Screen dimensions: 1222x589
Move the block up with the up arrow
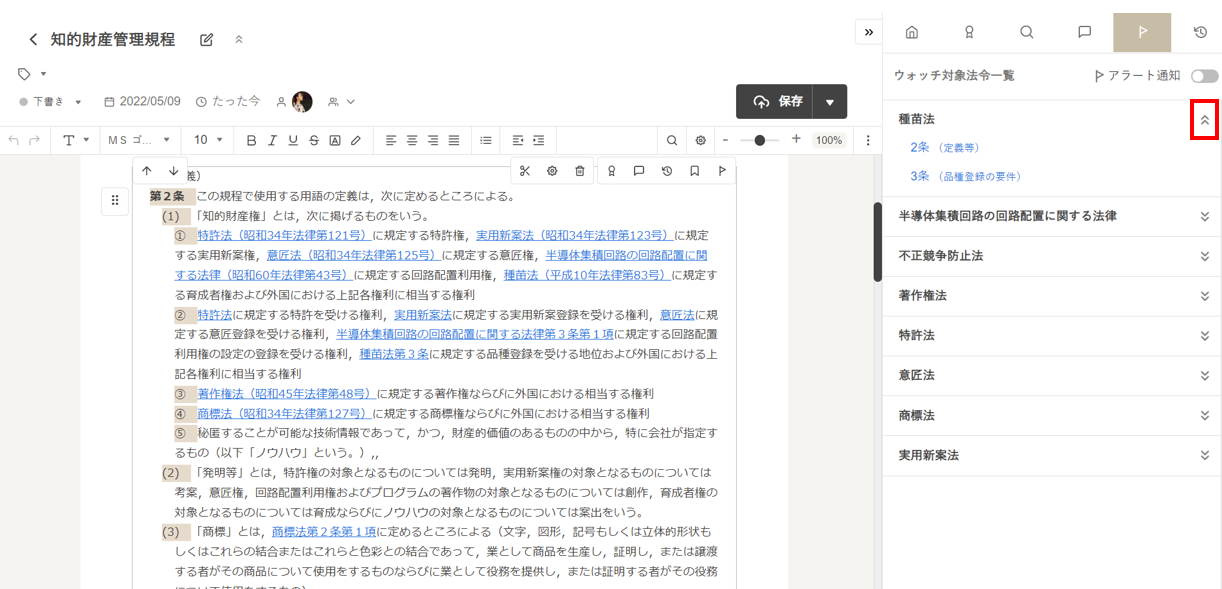147,171
